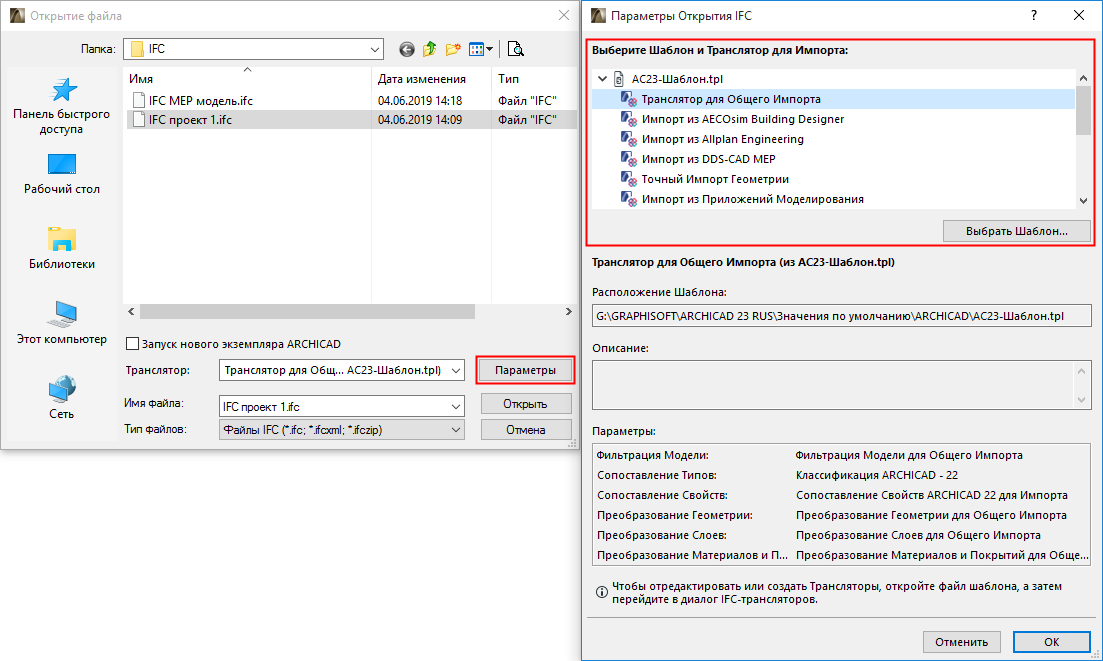Enable Запуск нового экземпляра ARCHICAD checkbox
Screen dimensions: 1103x661
pyautogui.click(x=132, y=344)
